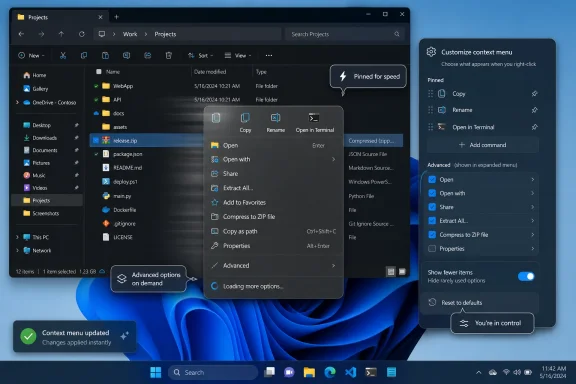Click the Copy icon in Explorer toolbar
576x384 pixels.
pos(84,55)
